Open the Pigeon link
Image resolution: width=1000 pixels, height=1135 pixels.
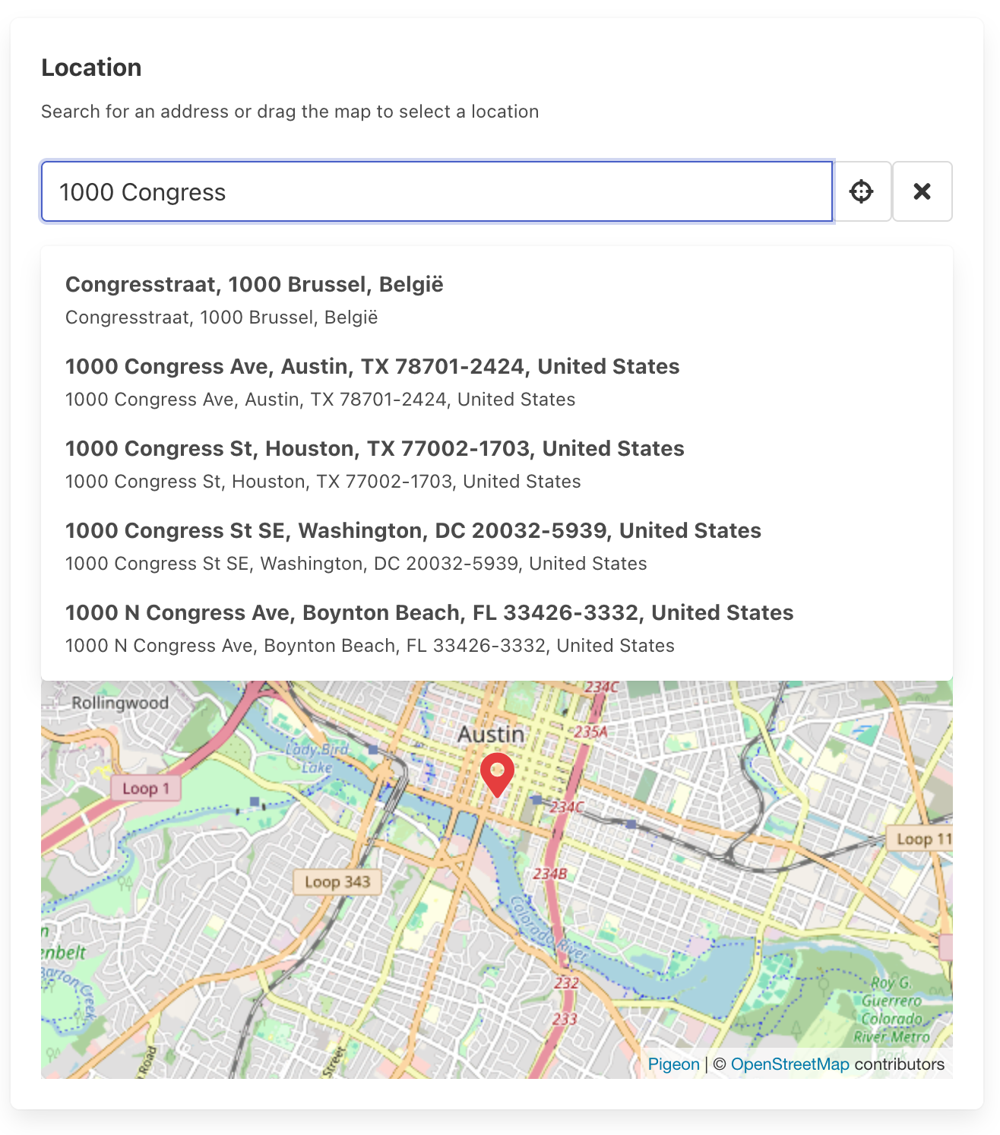point(673,1064)
